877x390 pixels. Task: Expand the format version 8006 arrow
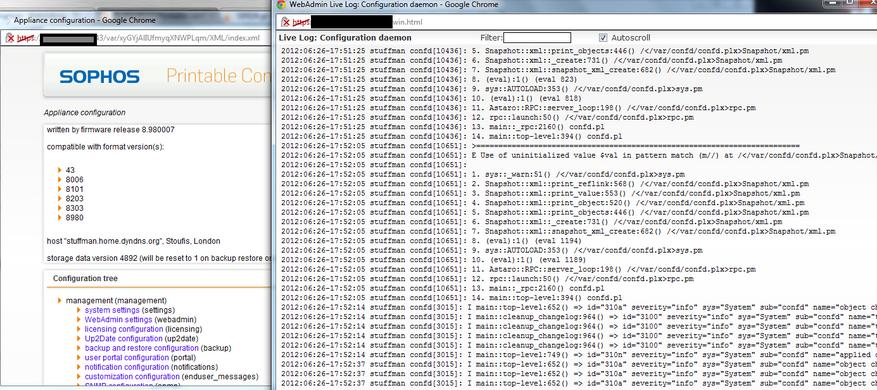pos(60,180)
